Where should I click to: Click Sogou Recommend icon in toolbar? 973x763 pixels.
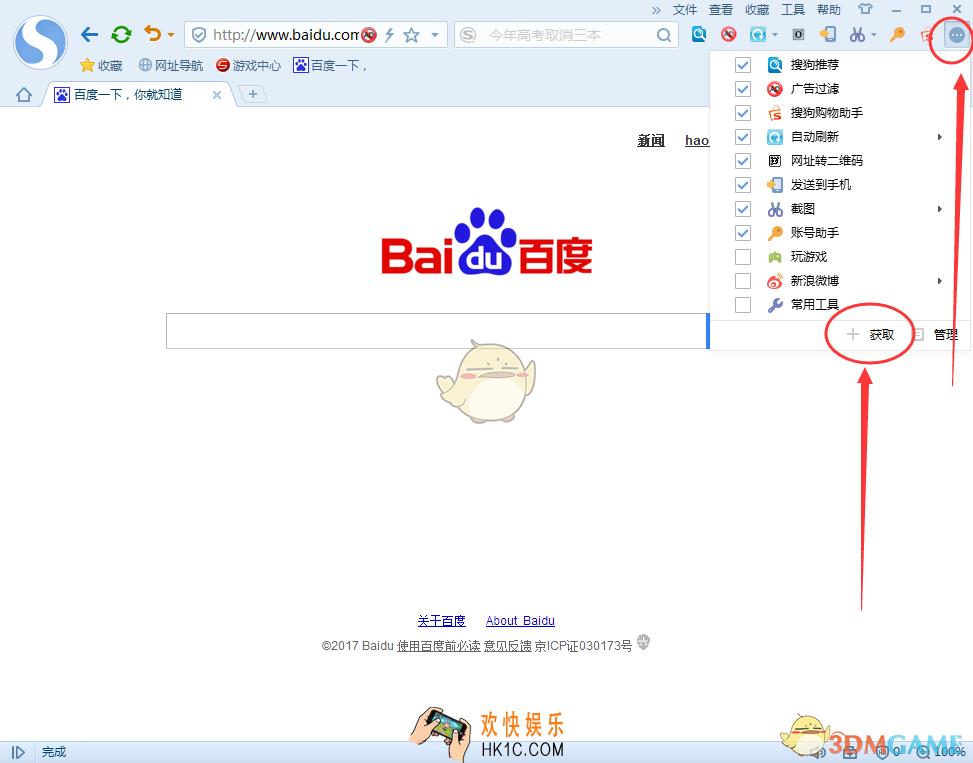pyautogui.click(x=699, y=34)
